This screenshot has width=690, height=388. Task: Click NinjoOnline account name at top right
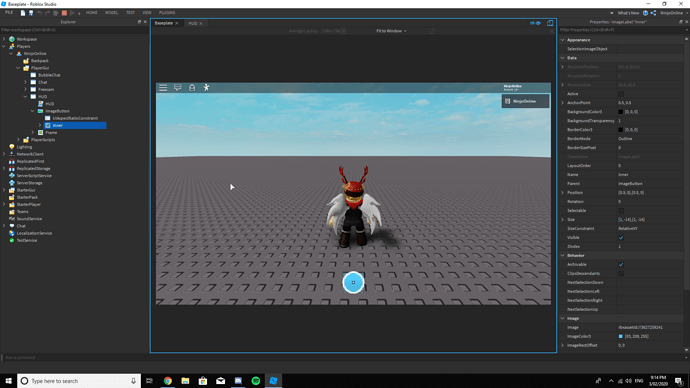[672, 13]
